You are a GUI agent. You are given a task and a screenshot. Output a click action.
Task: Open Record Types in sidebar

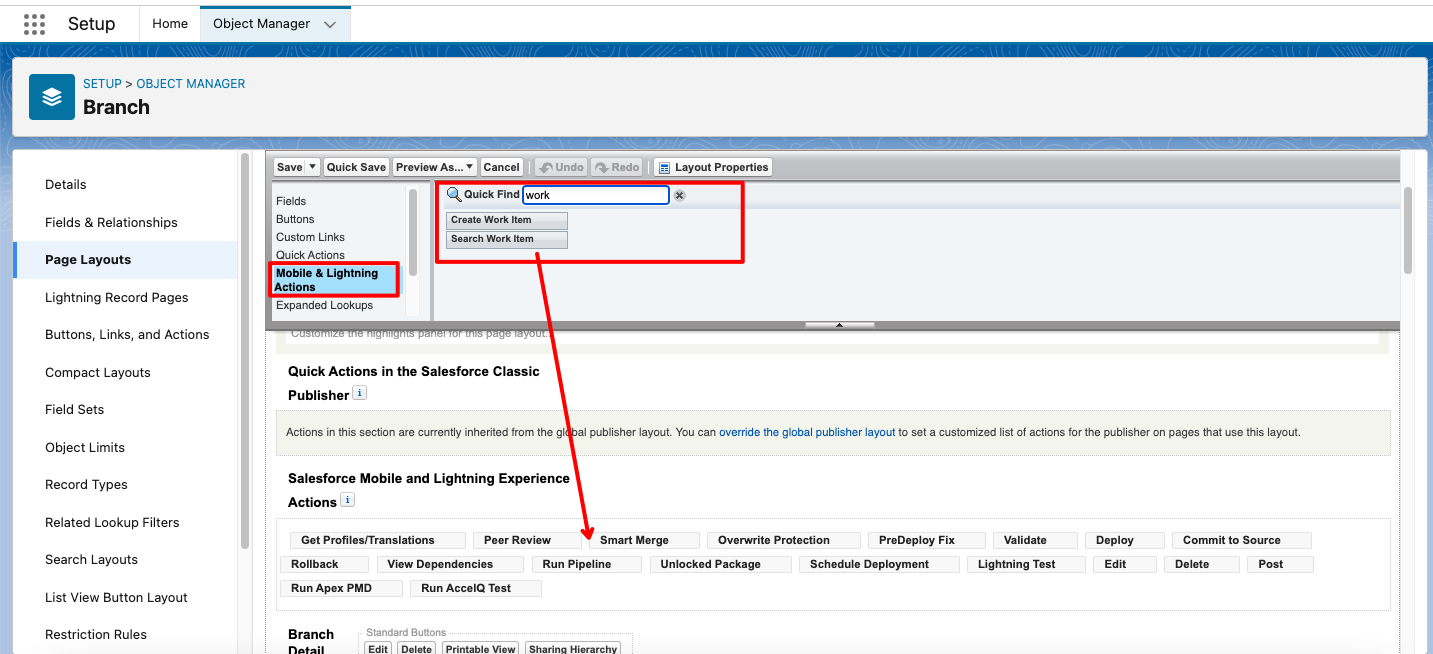(x=86, y=484)
